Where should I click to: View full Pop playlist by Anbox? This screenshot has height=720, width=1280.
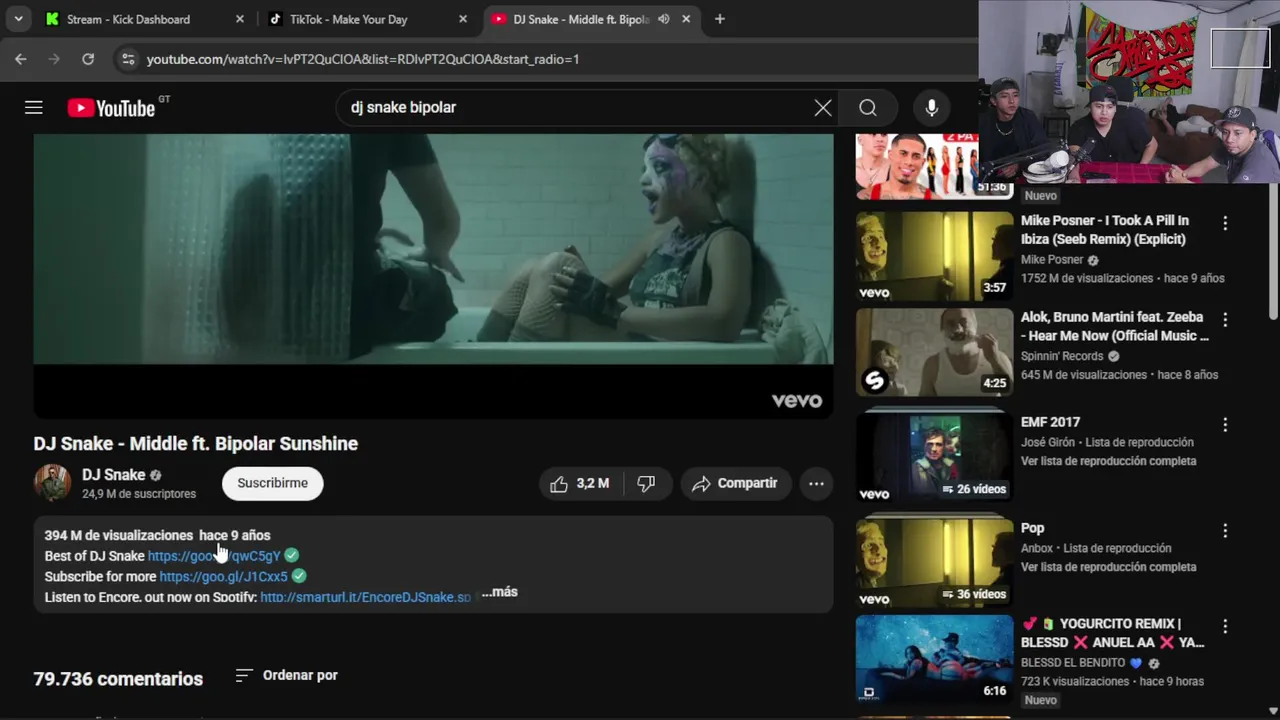(1108, 567)
